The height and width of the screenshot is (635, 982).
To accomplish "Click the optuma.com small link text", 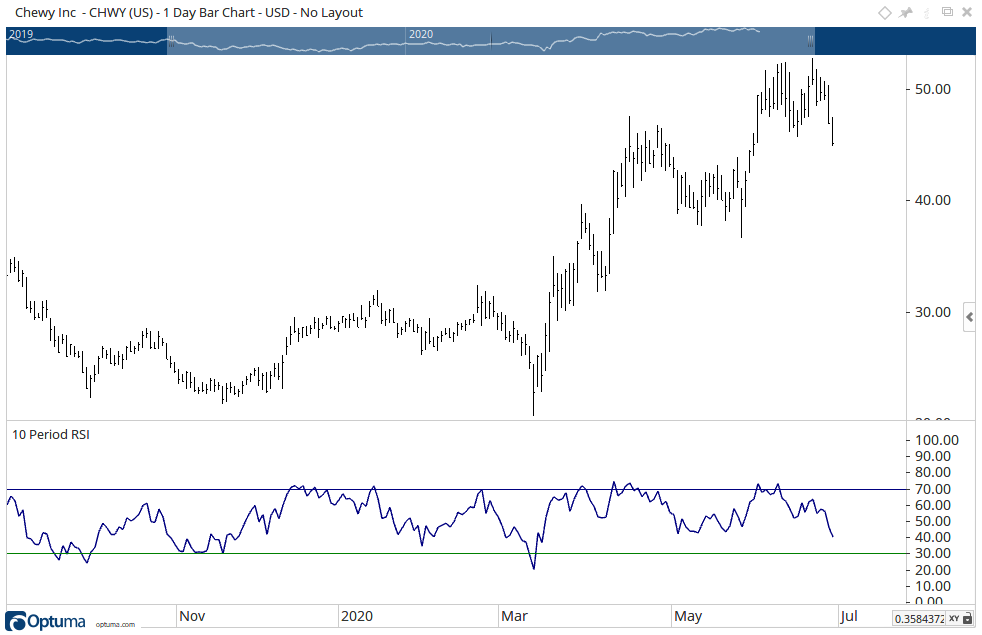I will coord(115,624).
